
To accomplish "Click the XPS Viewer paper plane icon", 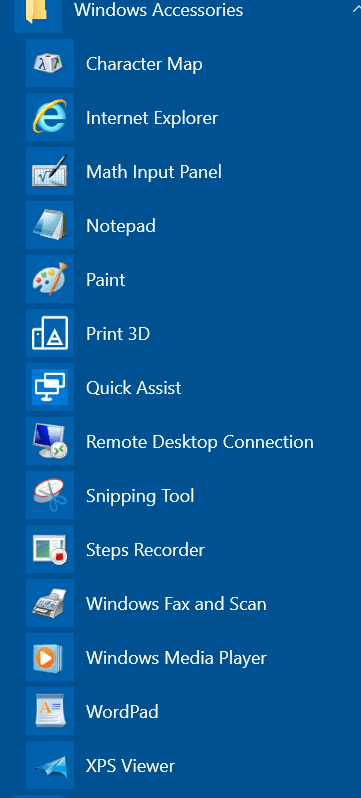I will pos(50,765).
